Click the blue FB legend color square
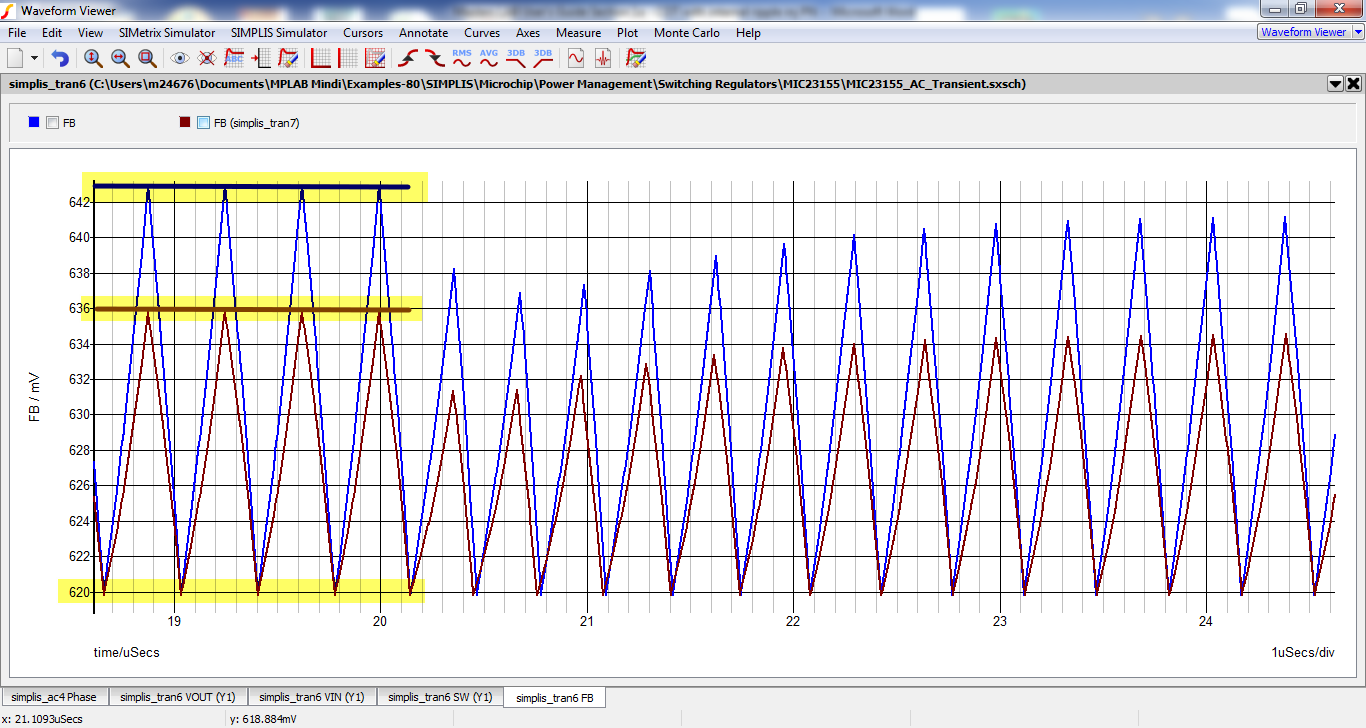Screen dimensions: 1366x728 pos(34,122)
